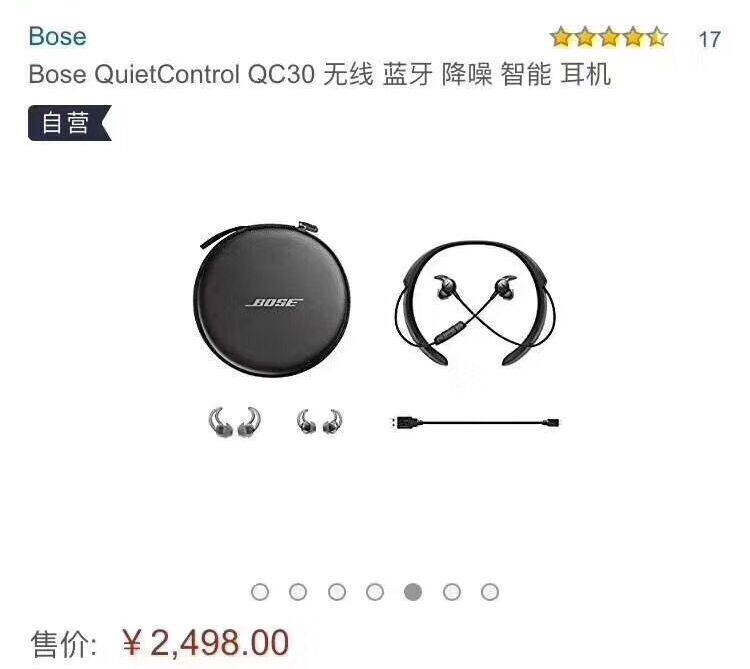The height and width of the screenshot is (669, 750).
Task: Select the fourth image carousel dot
Action: [x=375, y=592]
